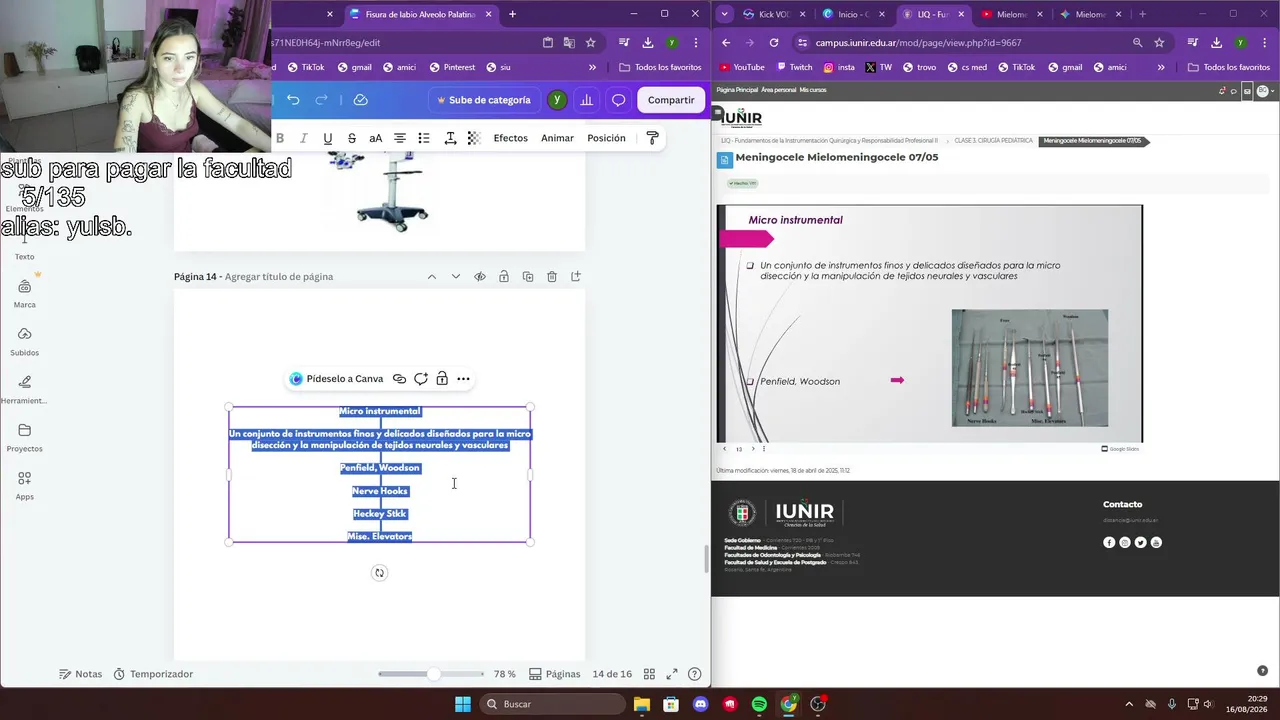Open the three-dot menu on the floating toolbar
This screenshot has width=1280, height=720.
[x=463, y=379]
